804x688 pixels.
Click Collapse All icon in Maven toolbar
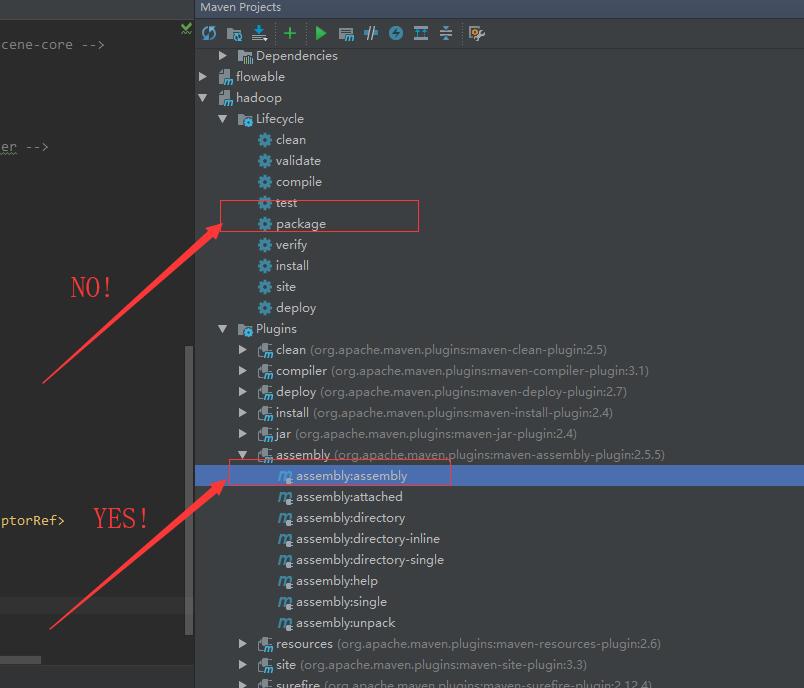(x=446, y=33)
